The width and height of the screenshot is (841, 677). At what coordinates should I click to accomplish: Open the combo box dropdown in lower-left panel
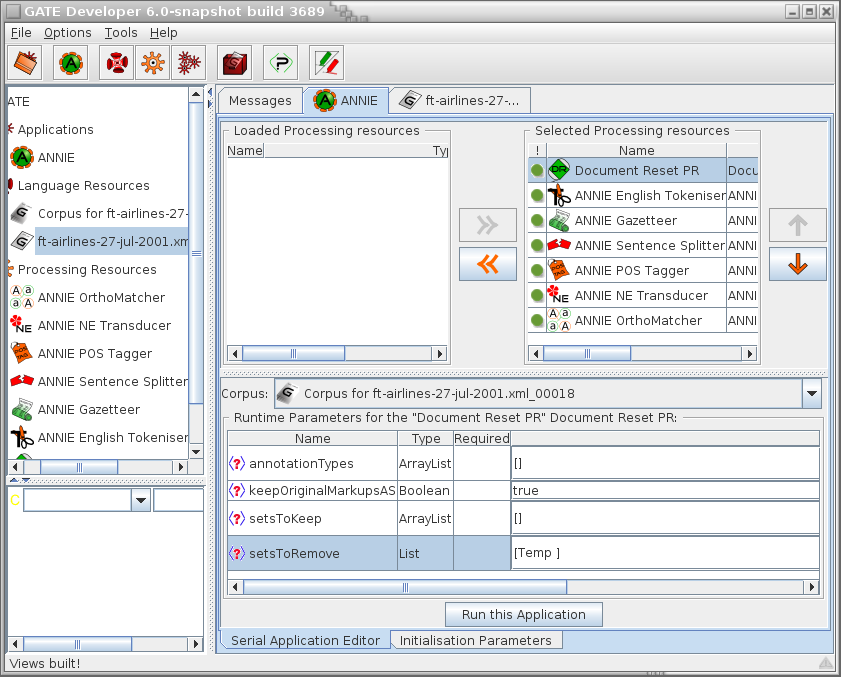[x=141, y=501]
